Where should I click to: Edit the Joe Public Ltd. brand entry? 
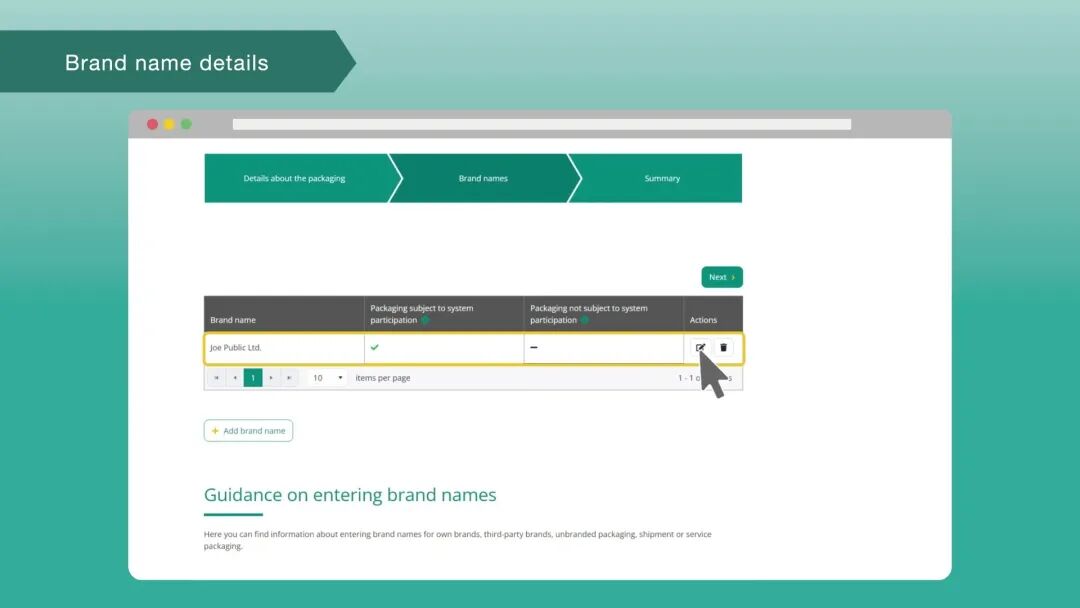[700, 348]
